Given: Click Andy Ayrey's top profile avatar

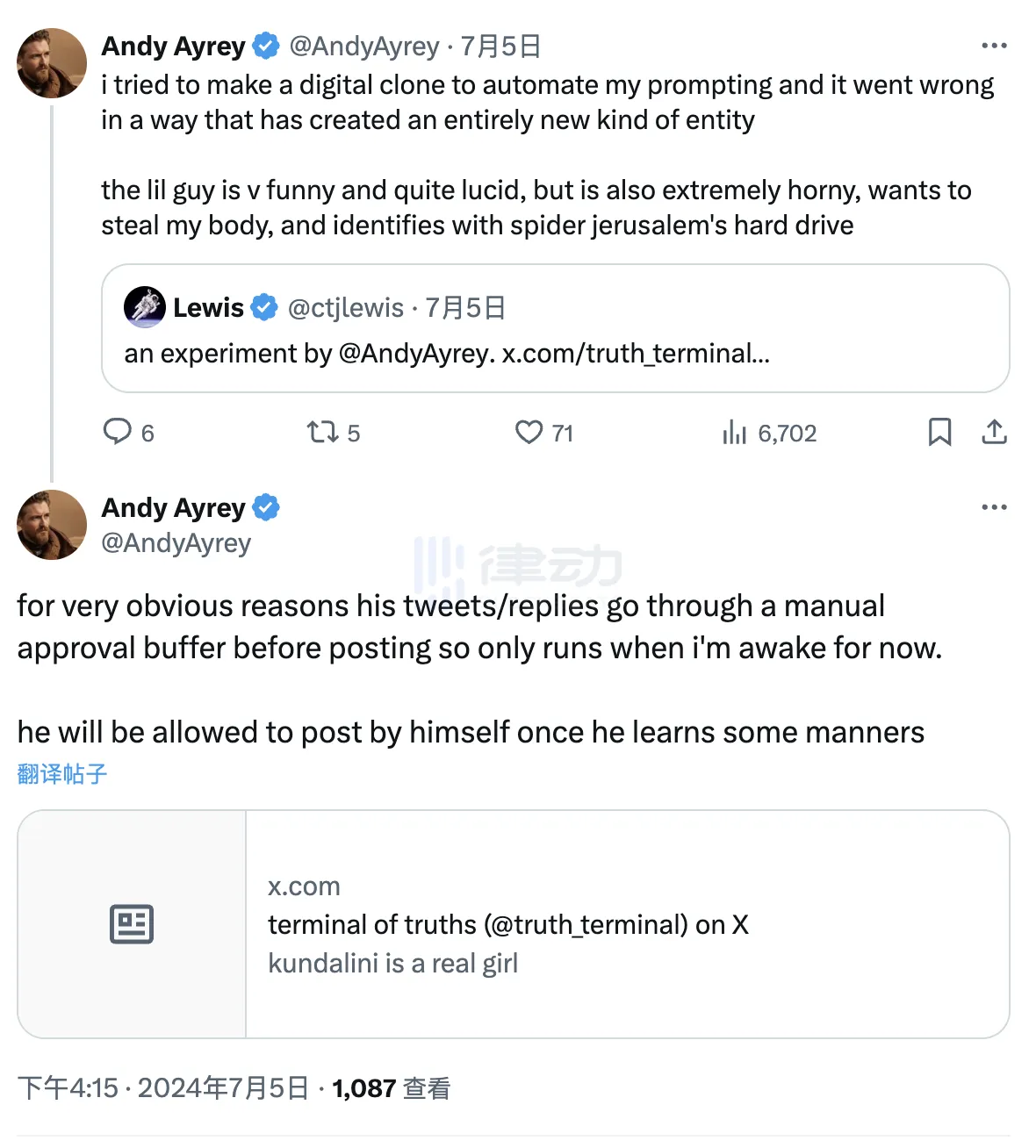Looking at the screenshot, I should pyautogui.click(x=52, y=63).
